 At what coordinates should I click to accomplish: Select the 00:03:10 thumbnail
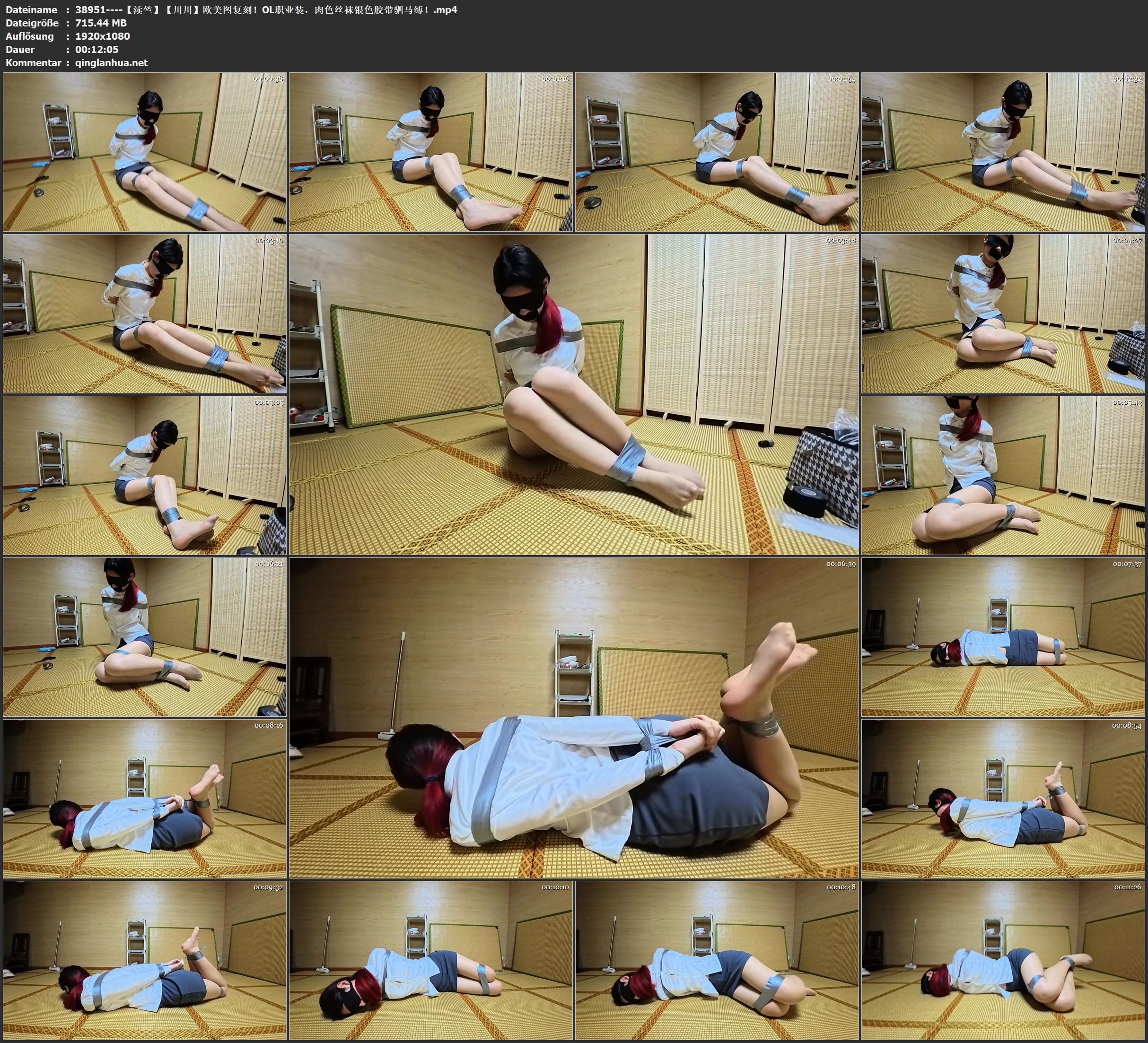(145, 313)
